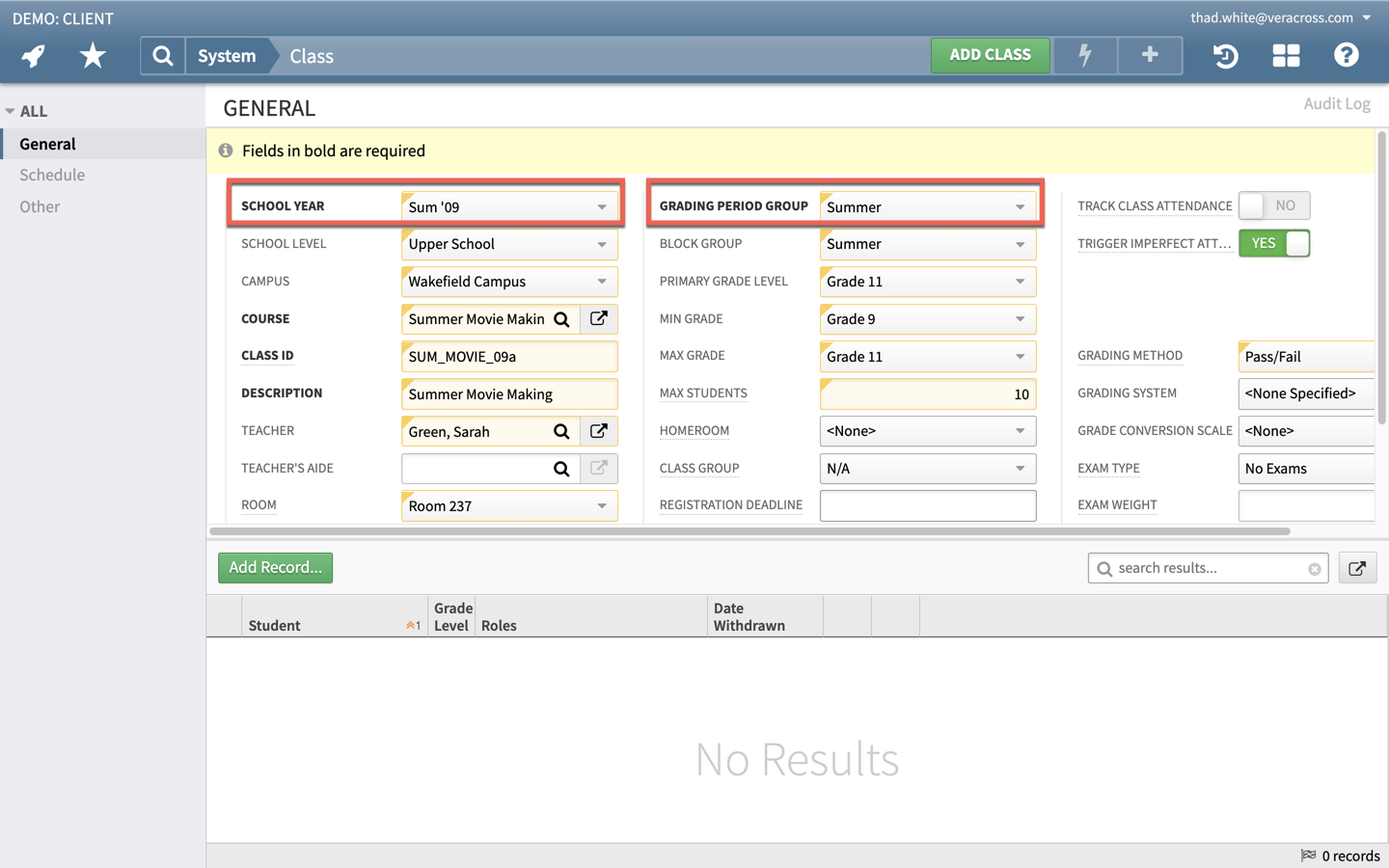This screenshot has width=1389, height=868.
Task: Open the recent history clock icon
Action: [x=1224, y=55]
